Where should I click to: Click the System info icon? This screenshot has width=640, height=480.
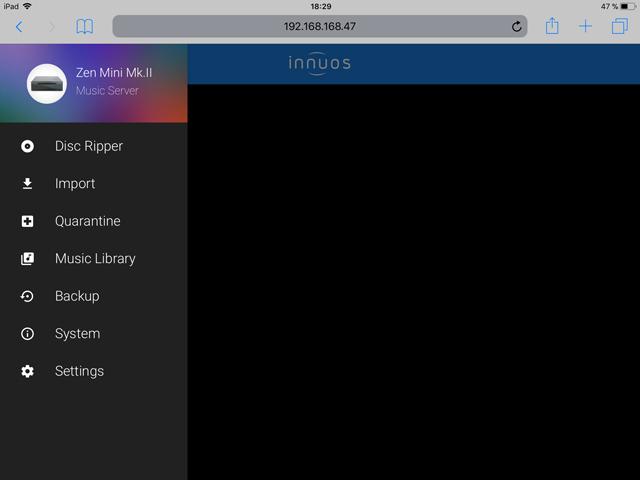[28, 334]
